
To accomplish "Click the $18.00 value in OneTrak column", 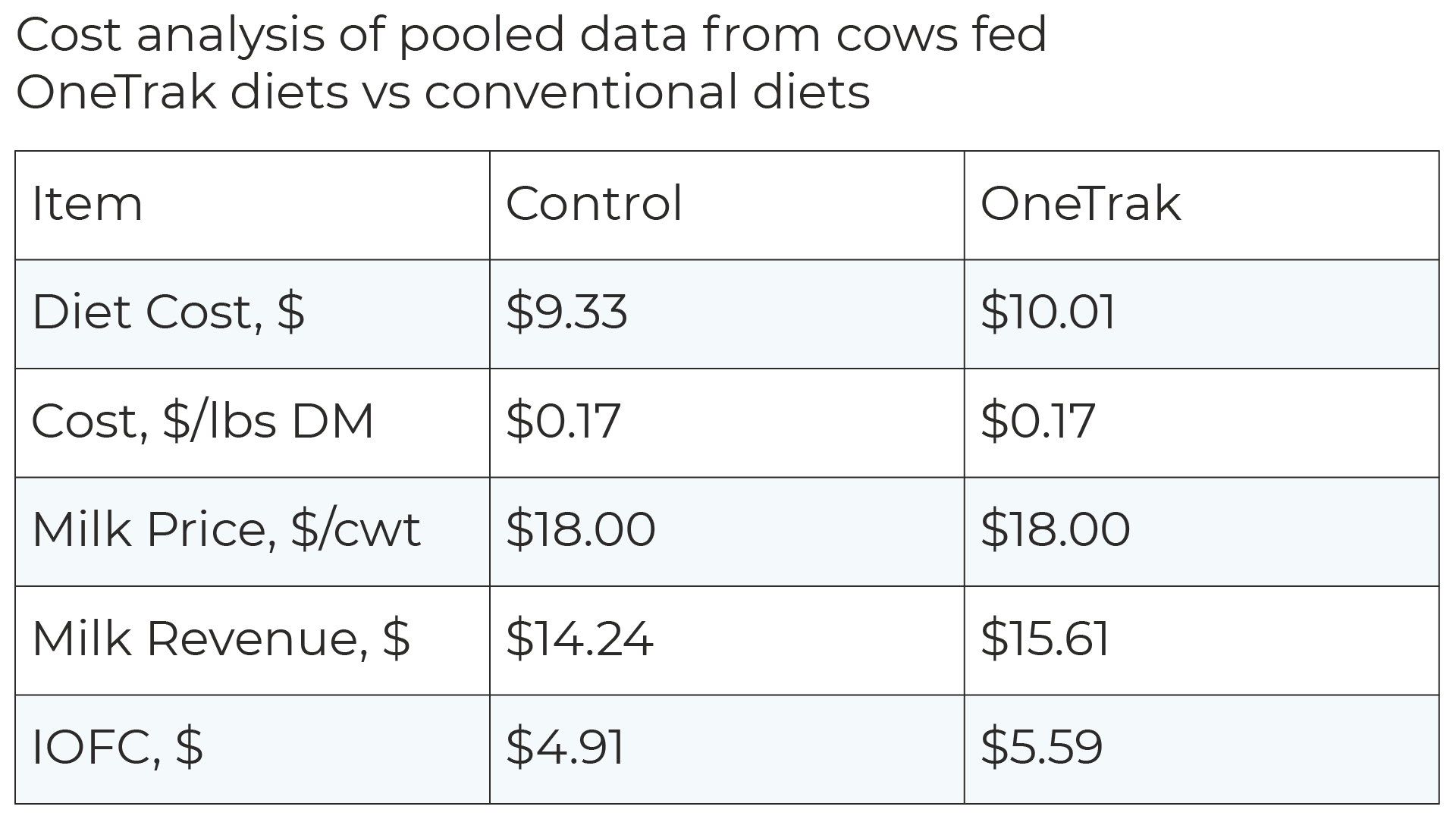I will pyautogui.click(x=1055, y=529).
